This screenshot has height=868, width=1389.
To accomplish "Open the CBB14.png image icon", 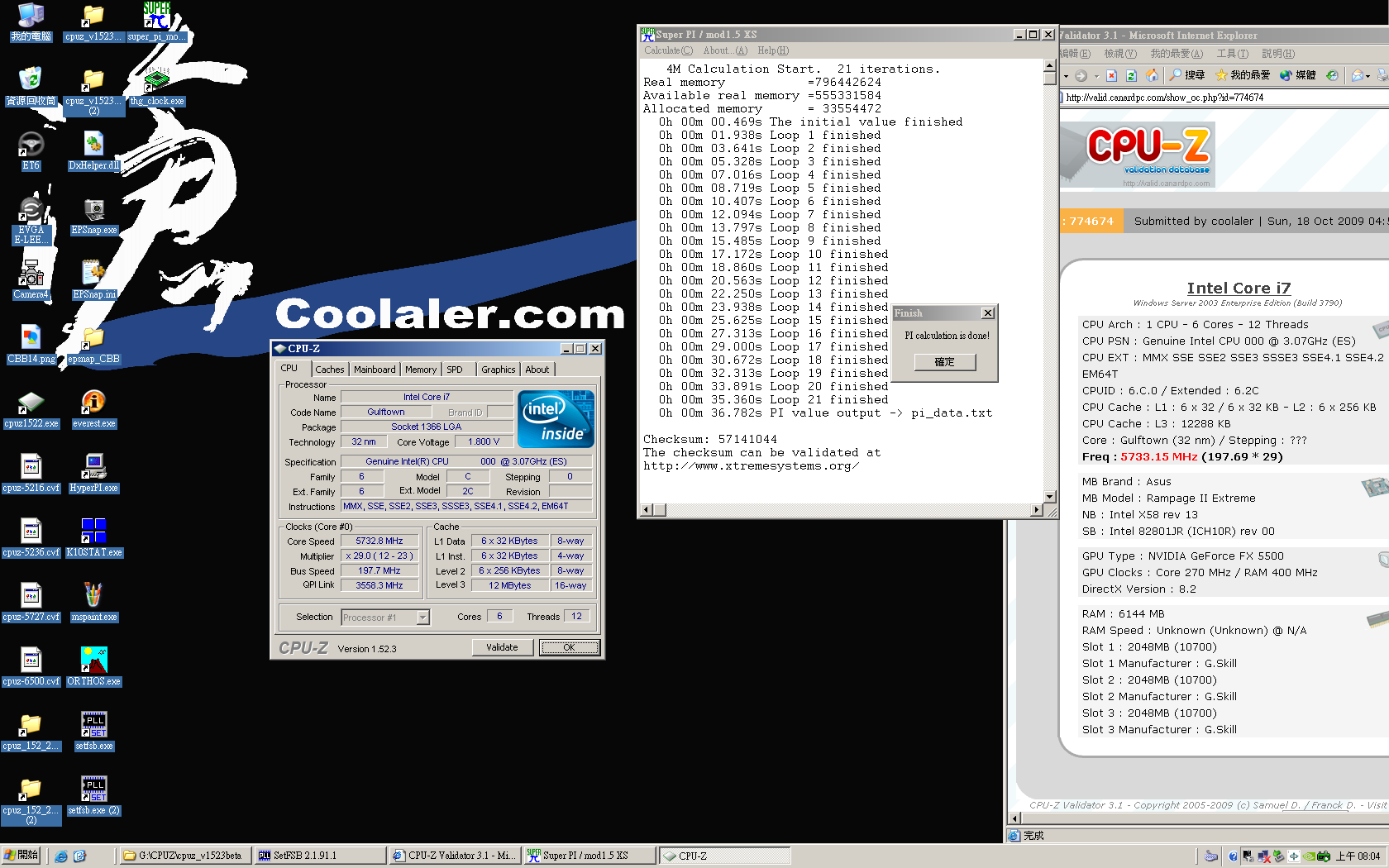I will pos(31,344).
